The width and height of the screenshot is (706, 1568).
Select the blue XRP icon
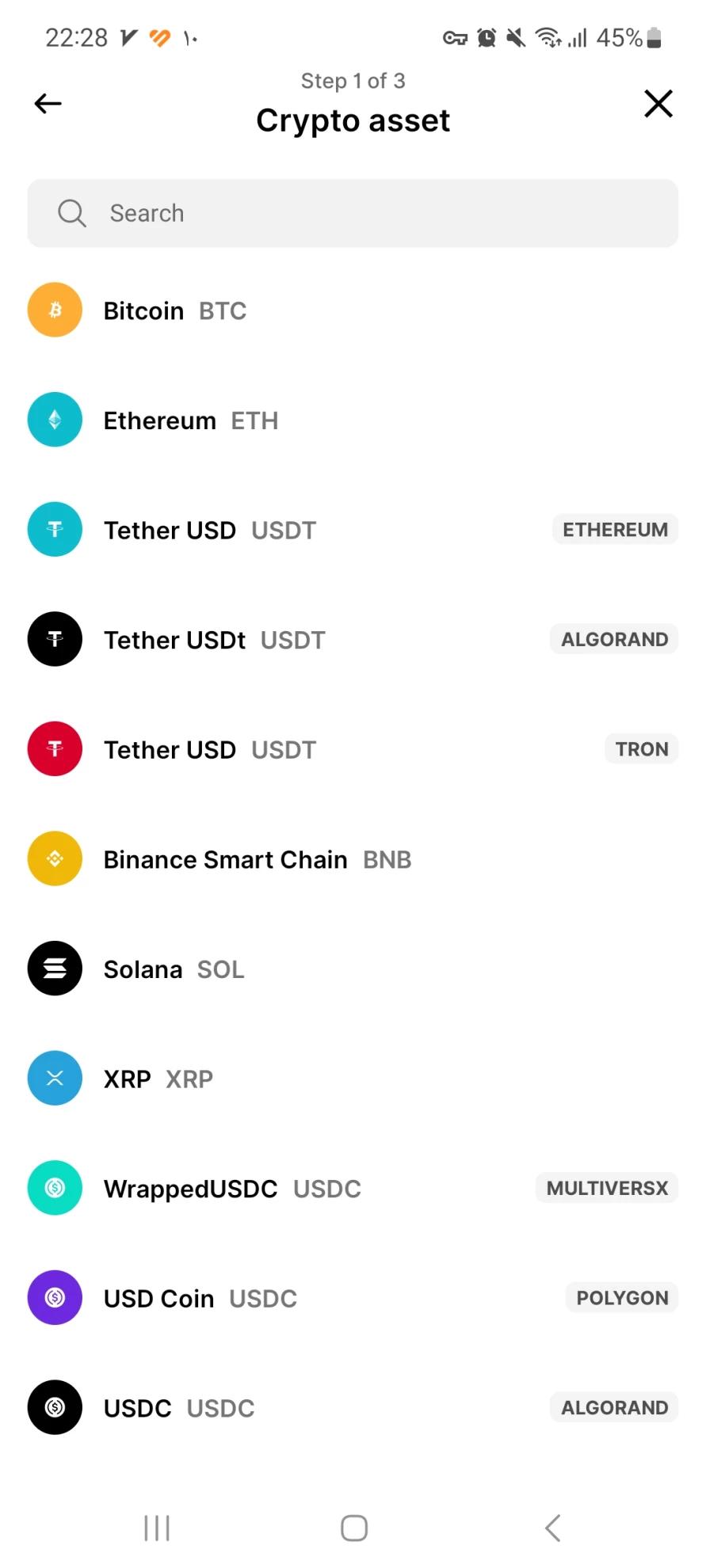55,1078
